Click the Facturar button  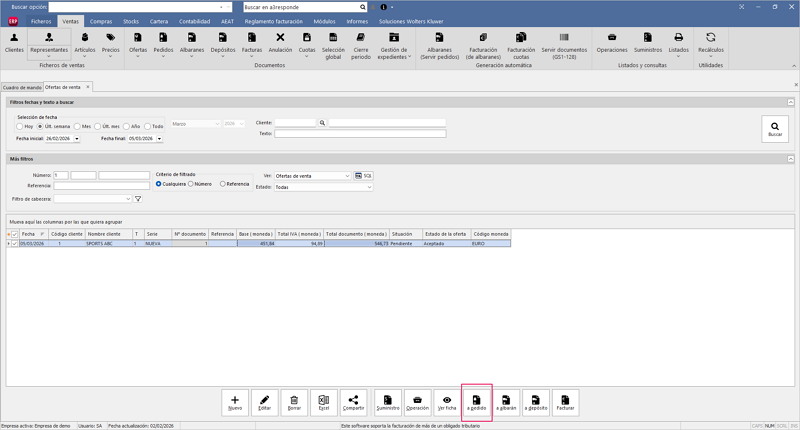tap(565, 402)
